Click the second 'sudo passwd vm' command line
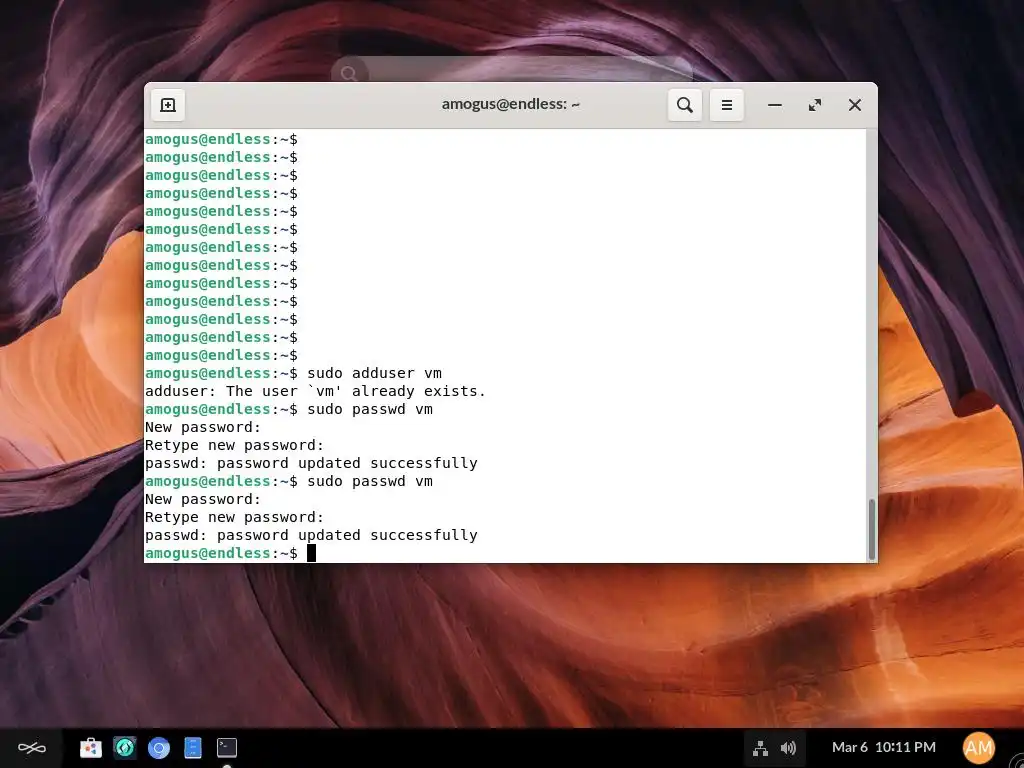This screenshot has width=1024, height=768. coord(289,481)
